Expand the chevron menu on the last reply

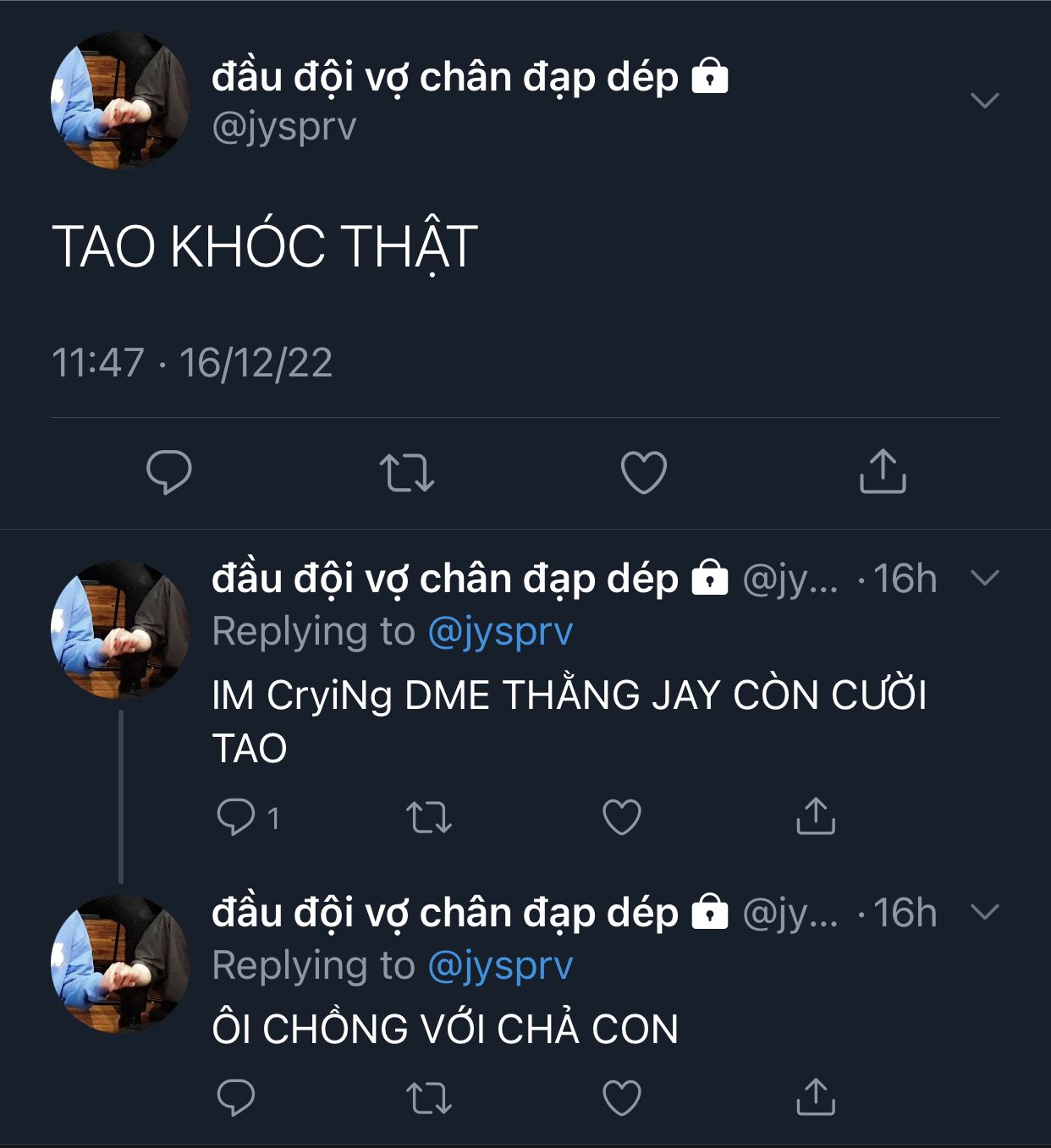coord(985,911)
